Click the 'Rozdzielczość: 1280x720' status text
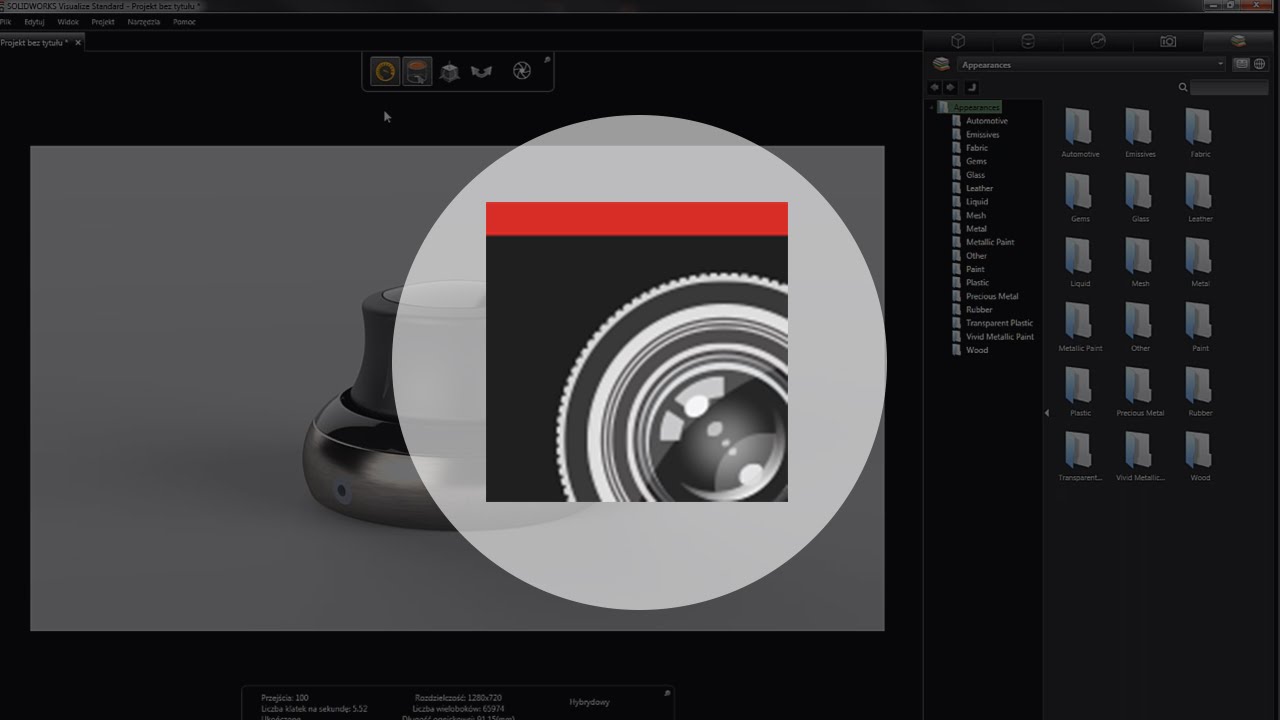Image resolution: width=1280 pixels, height=720 pixels. coord(458,697)
